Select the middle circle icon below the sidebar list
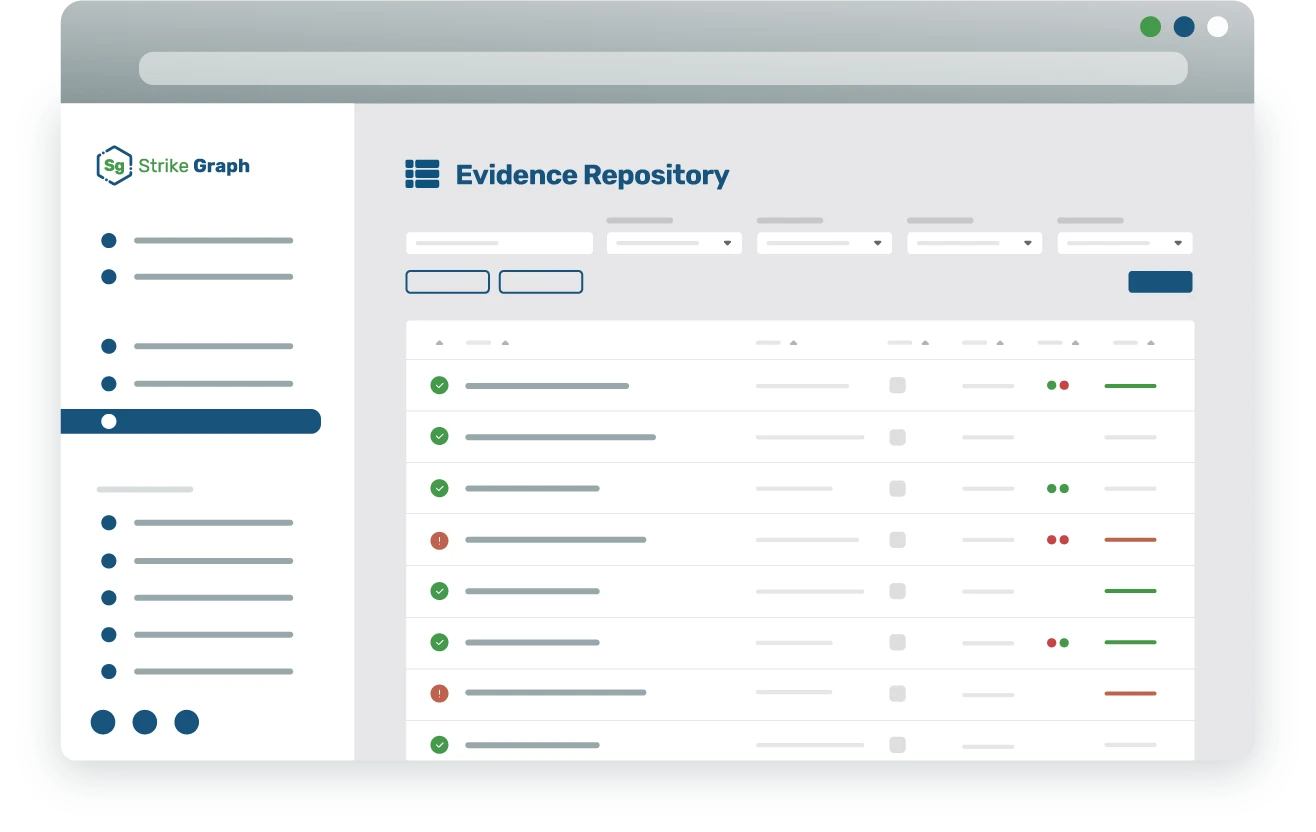The height and width of the screenshot is (832, 1316). click(x=144, y=722)
